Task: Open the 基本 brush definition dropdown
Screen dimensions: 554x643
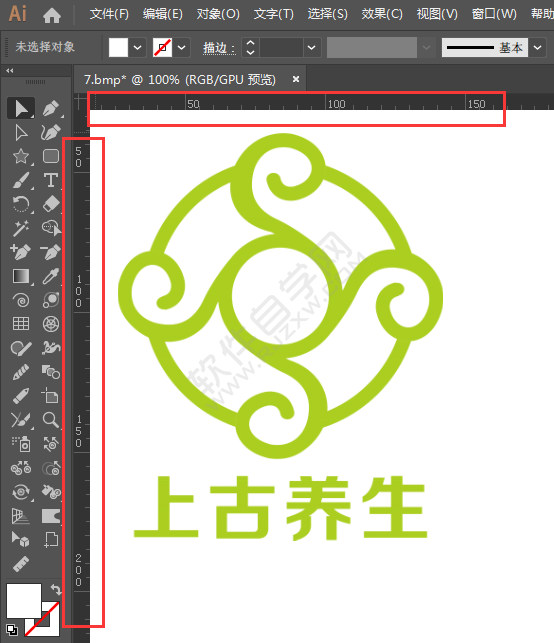Action: click(538, 48)
